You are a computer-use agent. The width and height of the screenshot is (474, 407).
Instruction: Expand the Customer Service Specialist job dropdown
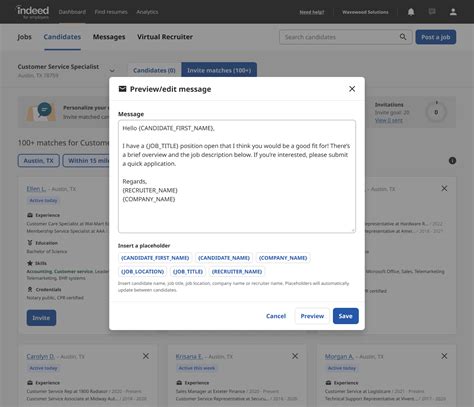click(x=112, y=70)
